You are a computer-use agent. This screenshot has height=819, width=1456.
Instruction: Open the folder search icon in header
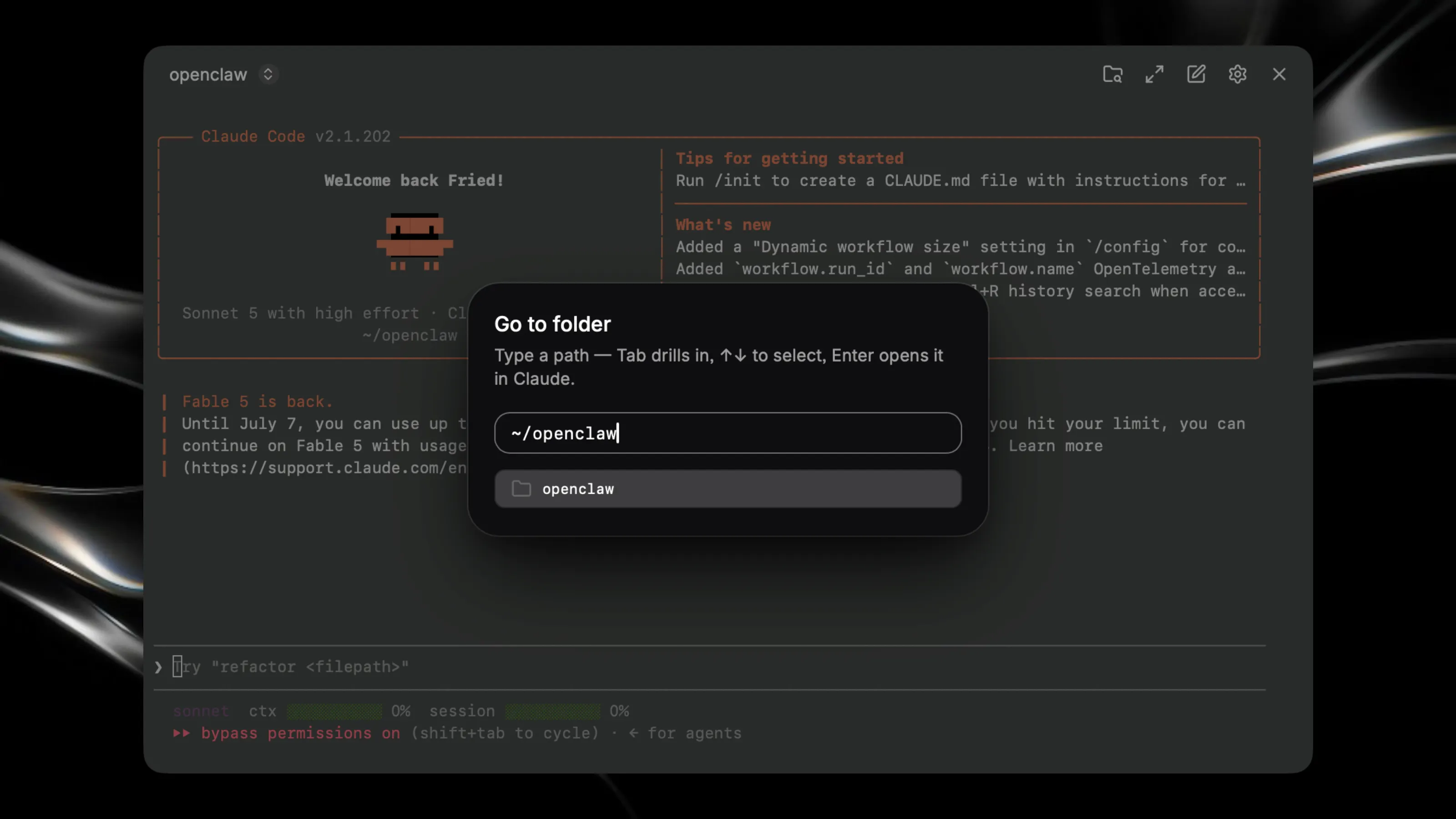coord(1112,74)
